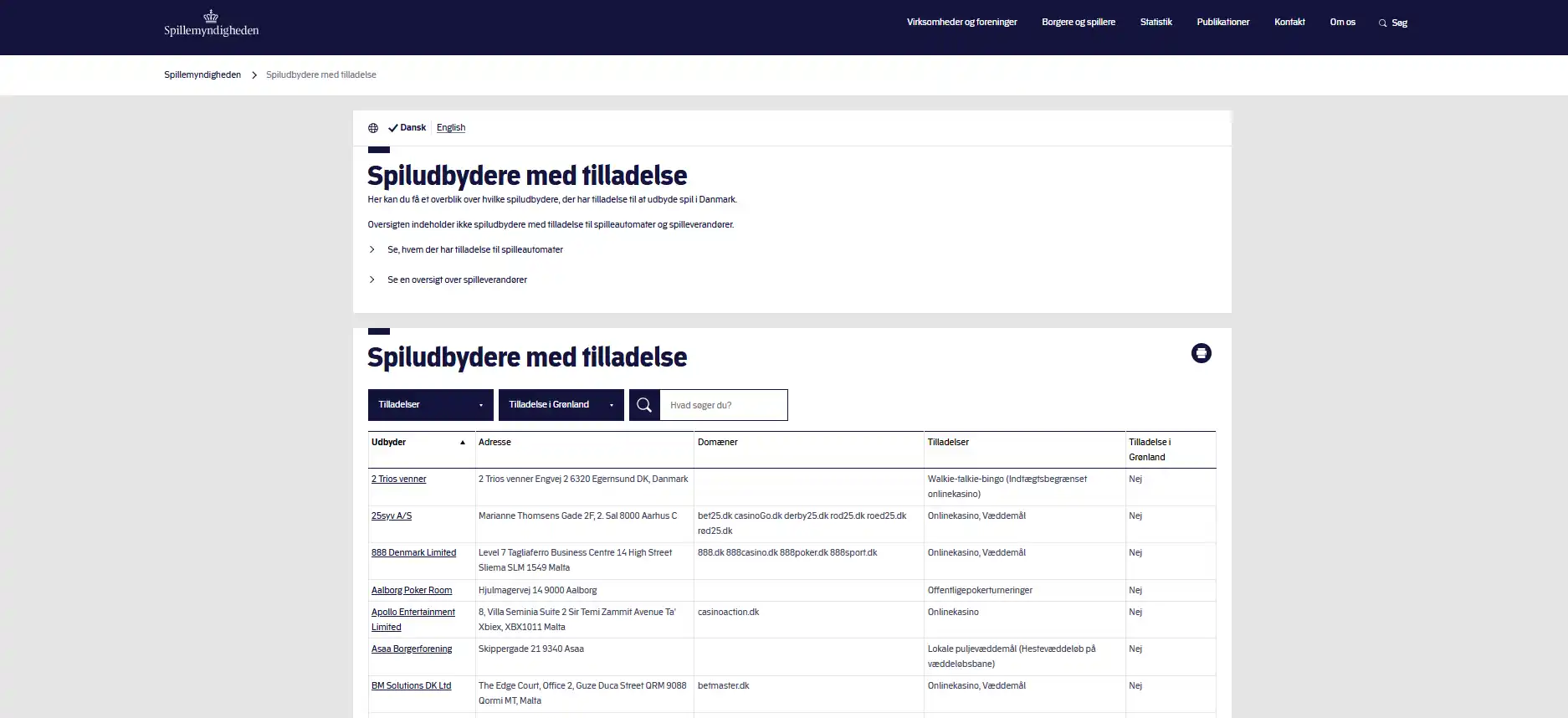Open 'Se, hvem der har tilladelse til spilleautomater' link
The image size is (1568, 718).
[475, 249]
